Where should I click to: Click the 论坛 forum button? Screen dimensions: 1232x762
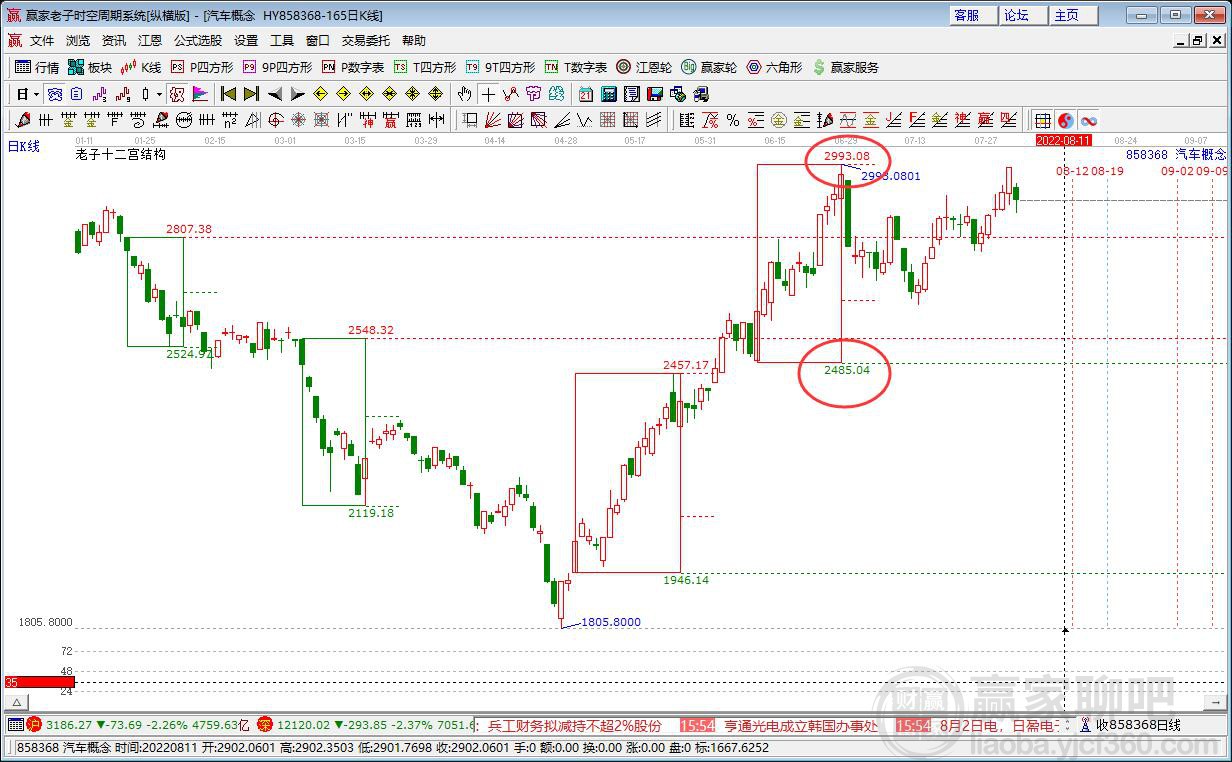pyautogui.click(x=1023, y=15)
